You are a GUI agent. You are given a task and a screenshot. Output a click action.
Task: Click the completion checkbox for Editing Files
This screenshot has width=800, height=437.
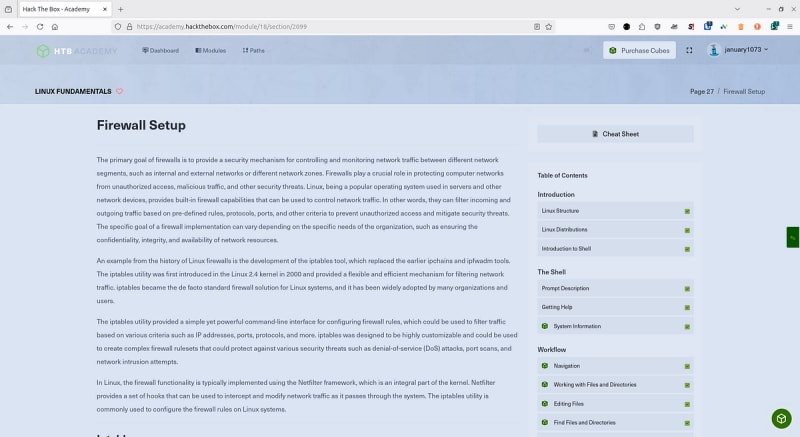pyautogui.click(x=687, y=403)
